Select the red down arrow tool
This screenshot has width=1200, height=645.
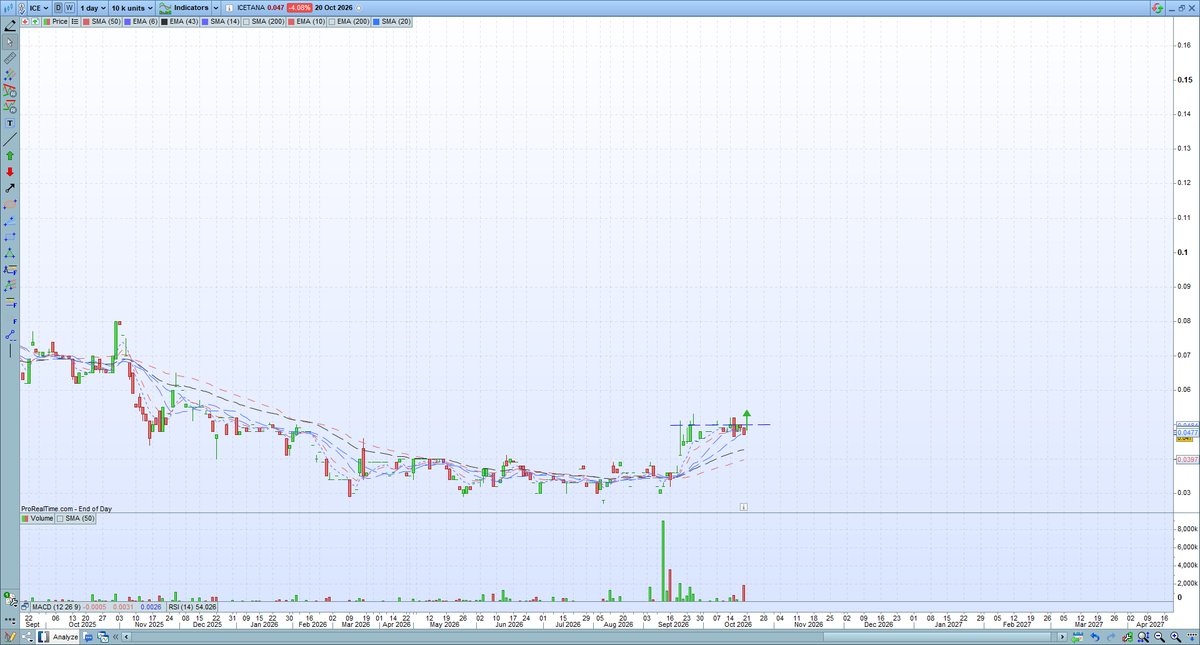[x=10, y=172]
